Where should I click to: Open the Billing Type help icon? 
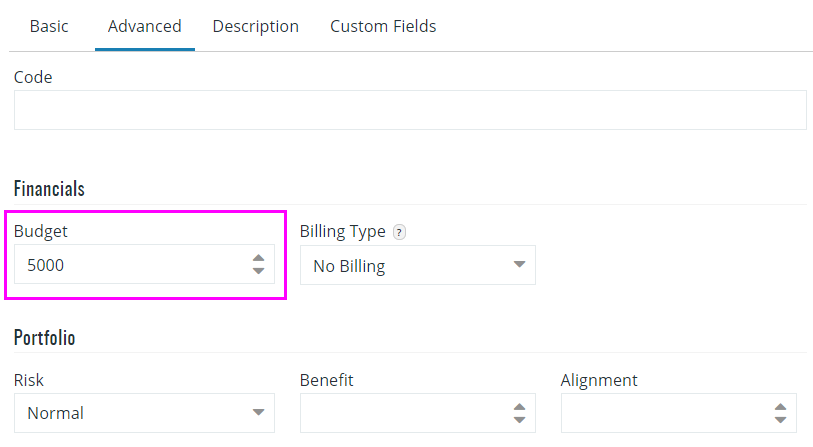click(399, 232)
